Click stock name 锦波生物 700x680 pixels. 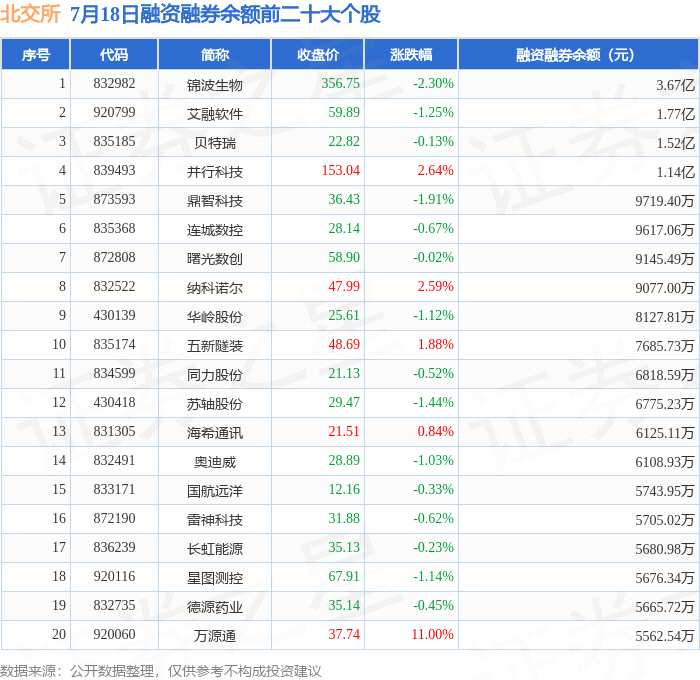[215, 85]
